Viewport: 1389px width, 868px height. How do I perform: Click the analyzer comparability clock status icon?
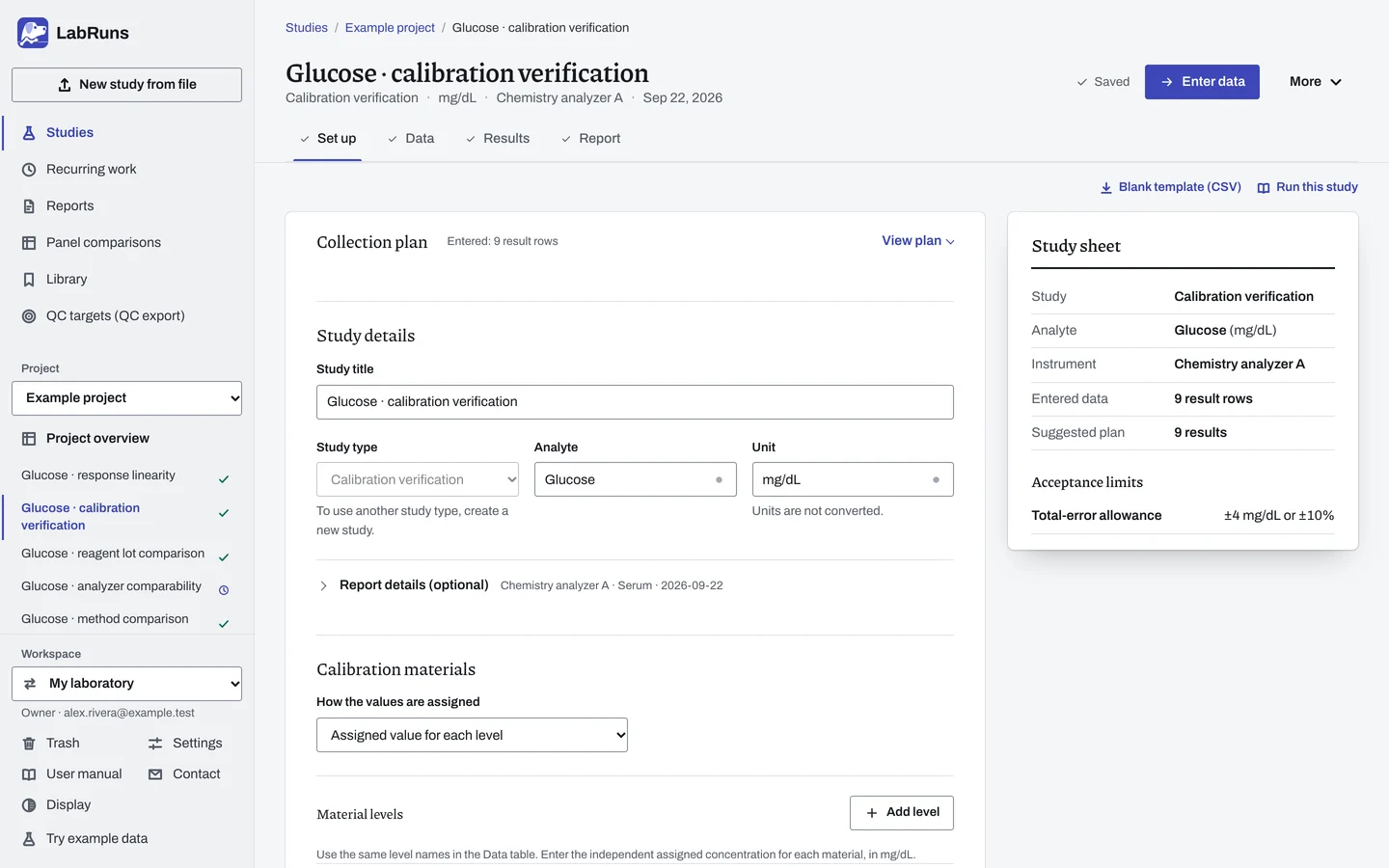pyautogui.click(x=224, y=590)
